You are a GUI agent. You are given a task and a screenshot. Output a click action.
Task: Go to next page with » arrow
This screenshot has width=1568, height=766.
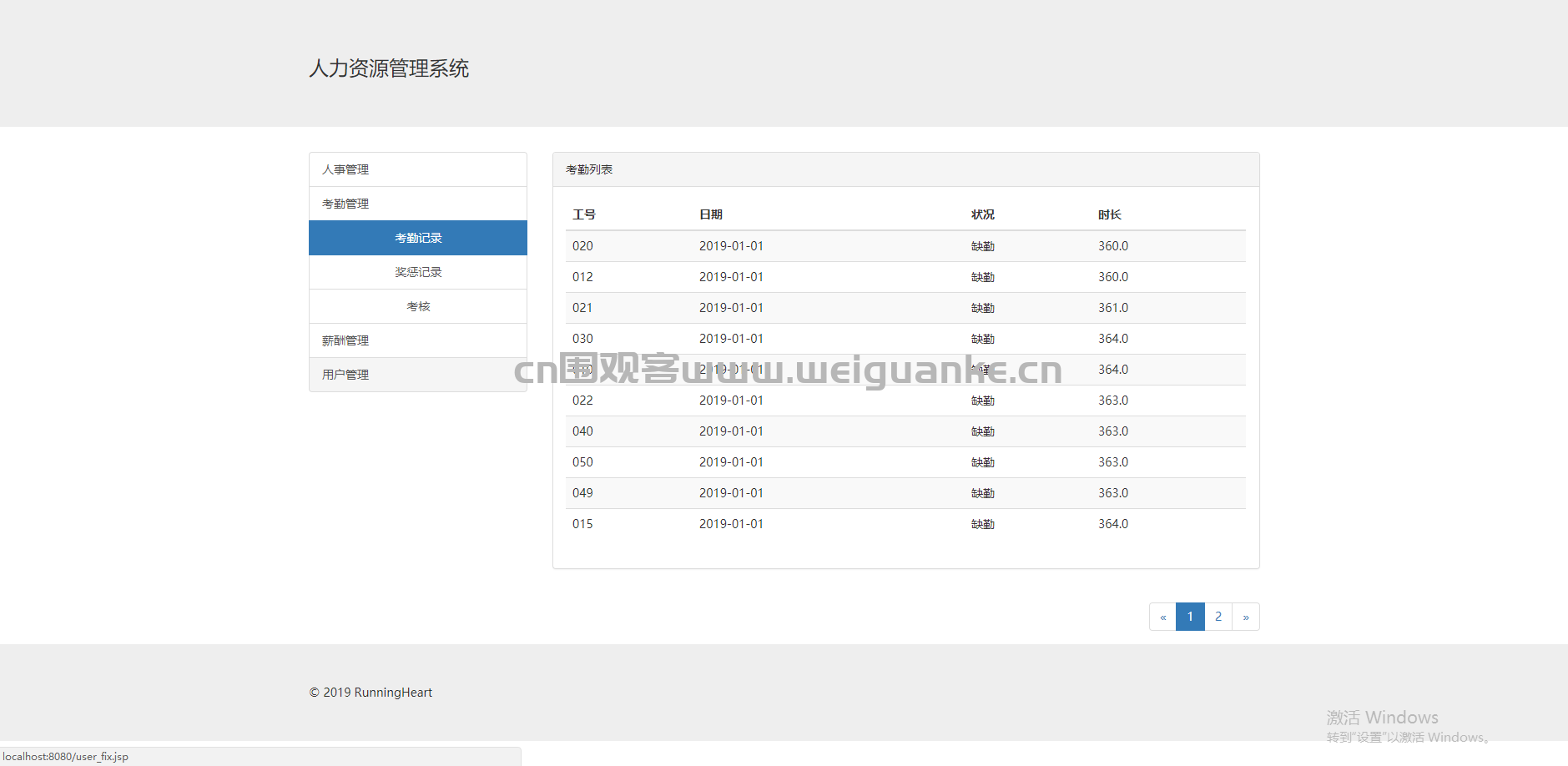point(1246,617)
